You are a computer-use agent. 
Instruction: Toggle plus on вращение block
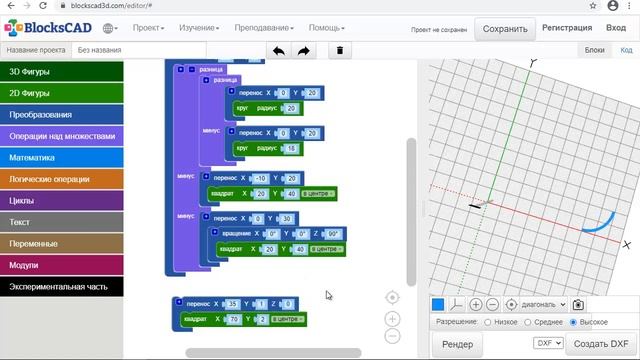click(x=215, y=232)
